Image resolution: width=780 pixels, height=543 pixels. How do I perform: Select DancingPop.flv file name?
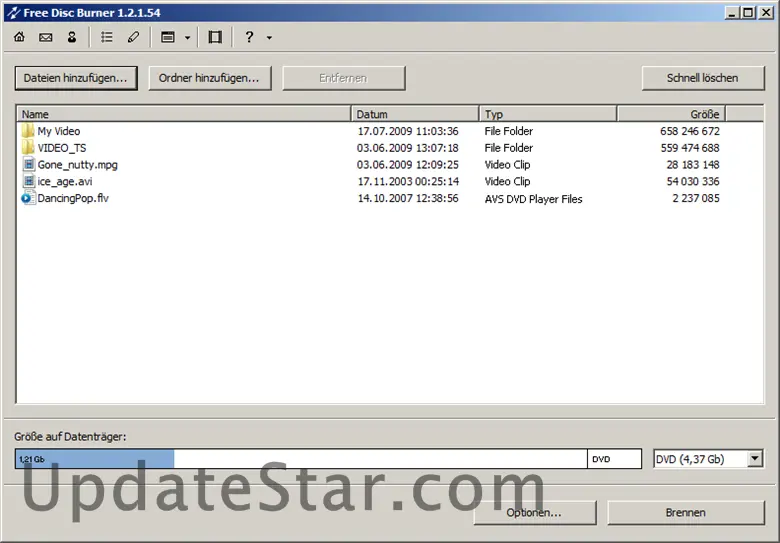coord(73,198)
